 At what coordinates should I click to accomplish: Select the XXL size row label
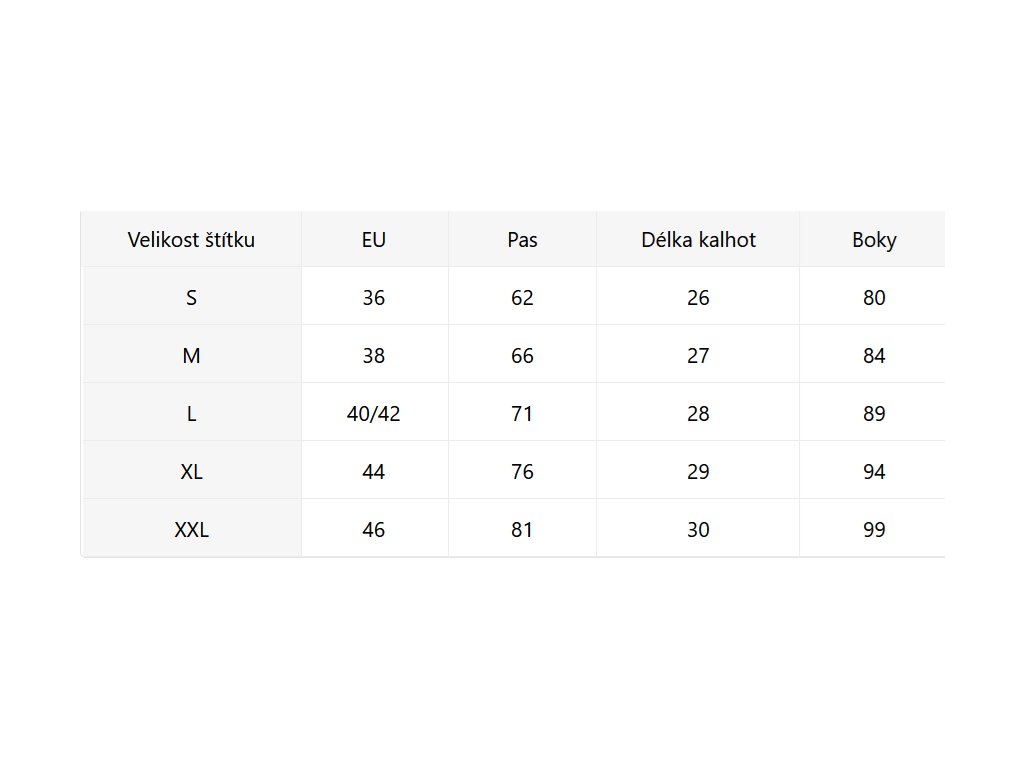click(191, 530)
